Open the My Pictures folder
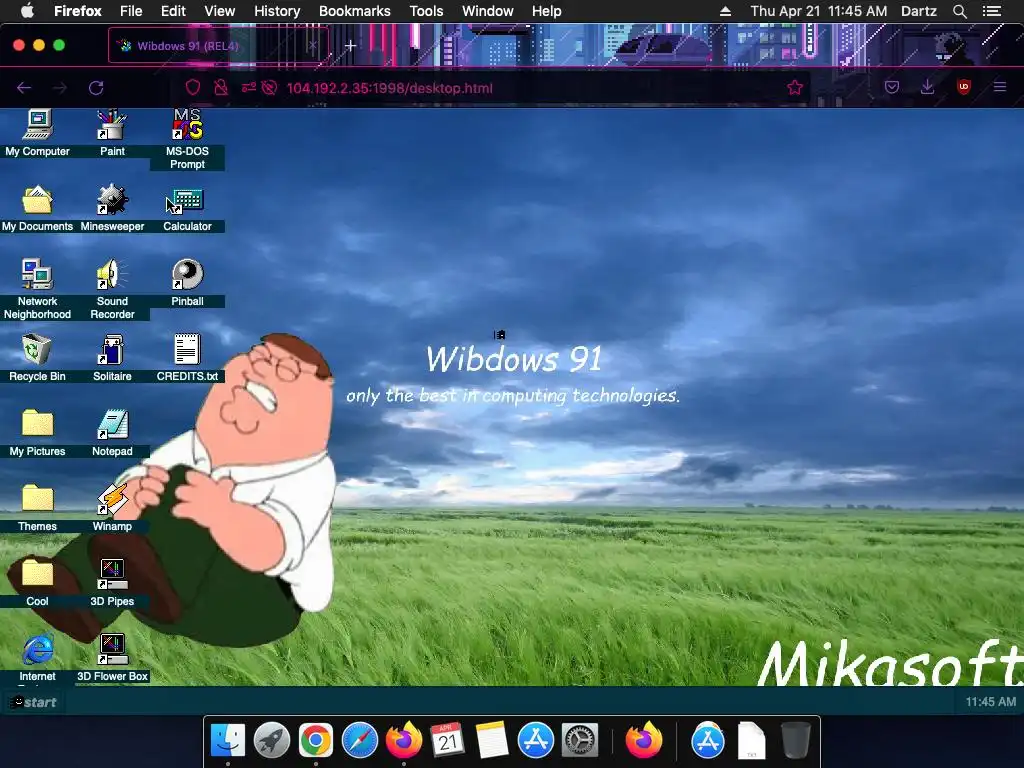 coord(37,433)
